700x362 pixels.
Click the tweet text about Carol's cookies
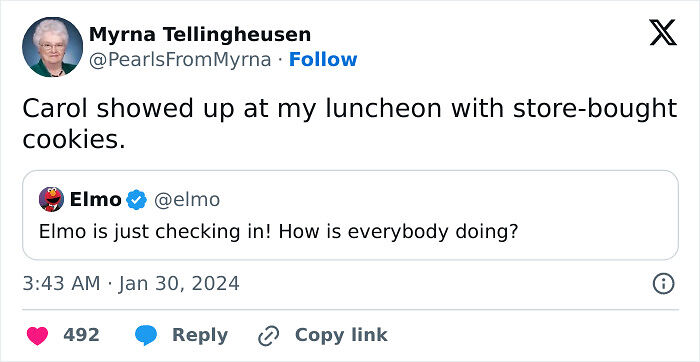[x=350, y=124]
